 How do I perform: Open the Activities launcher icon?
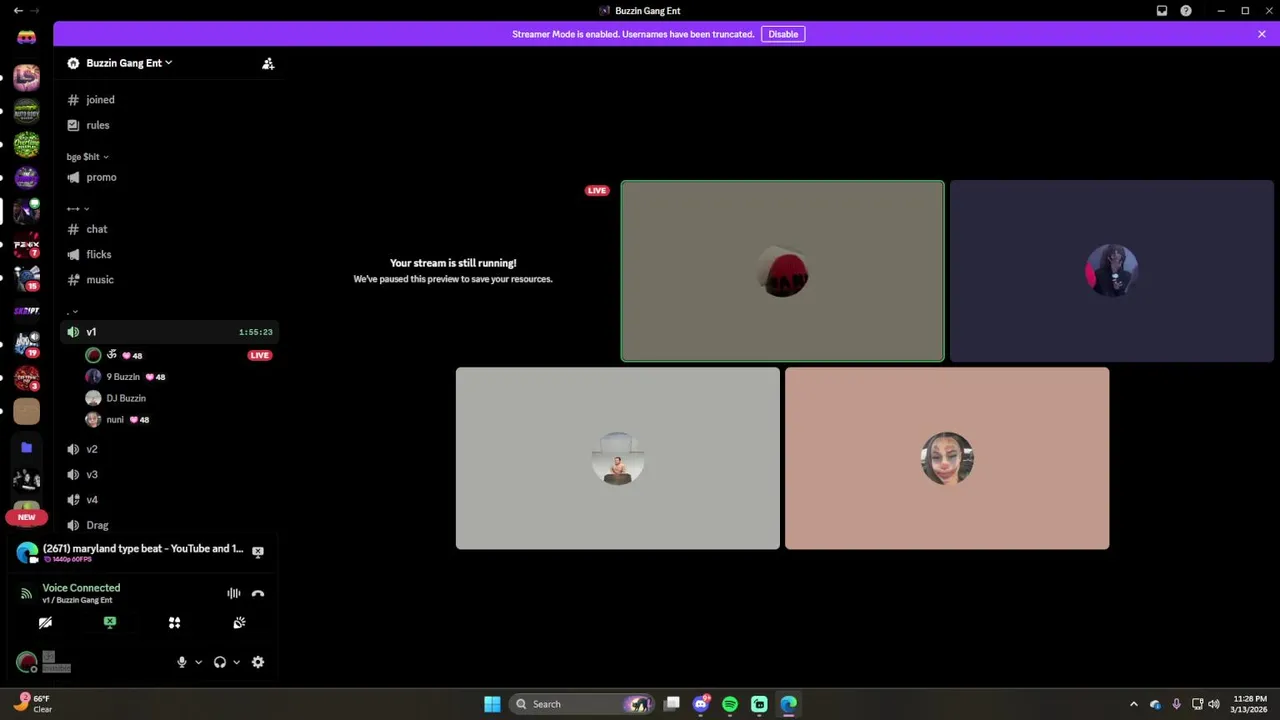pos(174,622)
